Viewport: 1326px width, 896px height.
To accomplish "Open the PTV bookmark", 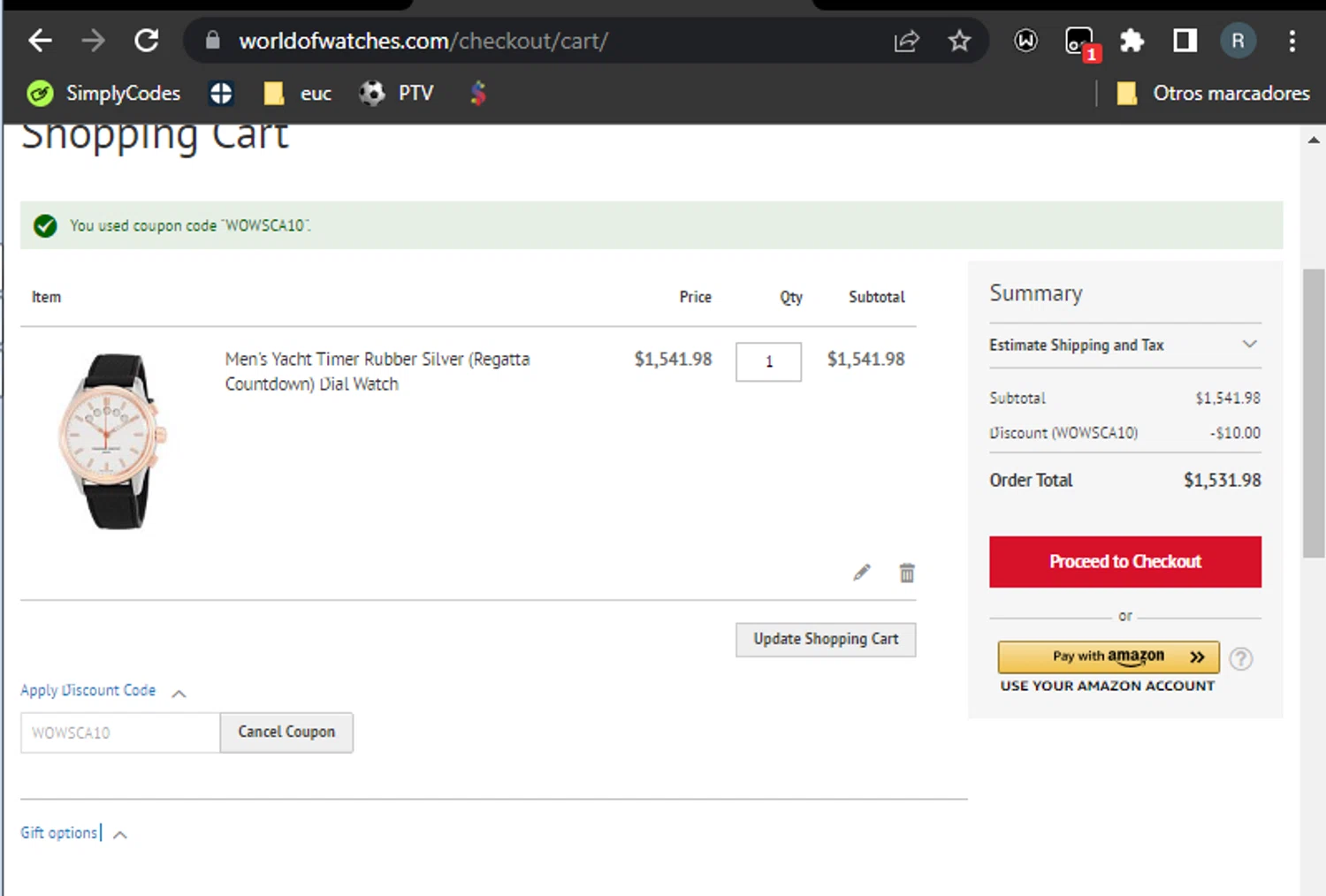I will [396, 93].
